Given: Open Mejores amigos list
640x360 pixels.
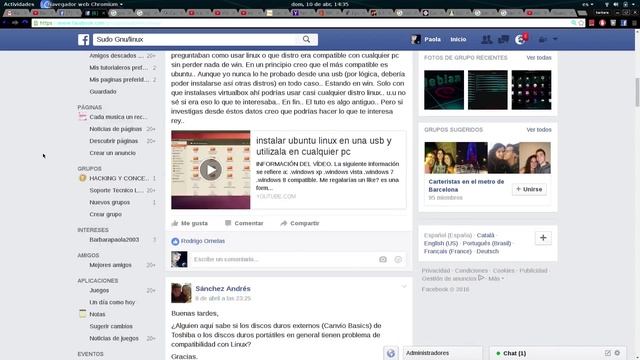Looking at the screenshot, I should click(110, 265).
